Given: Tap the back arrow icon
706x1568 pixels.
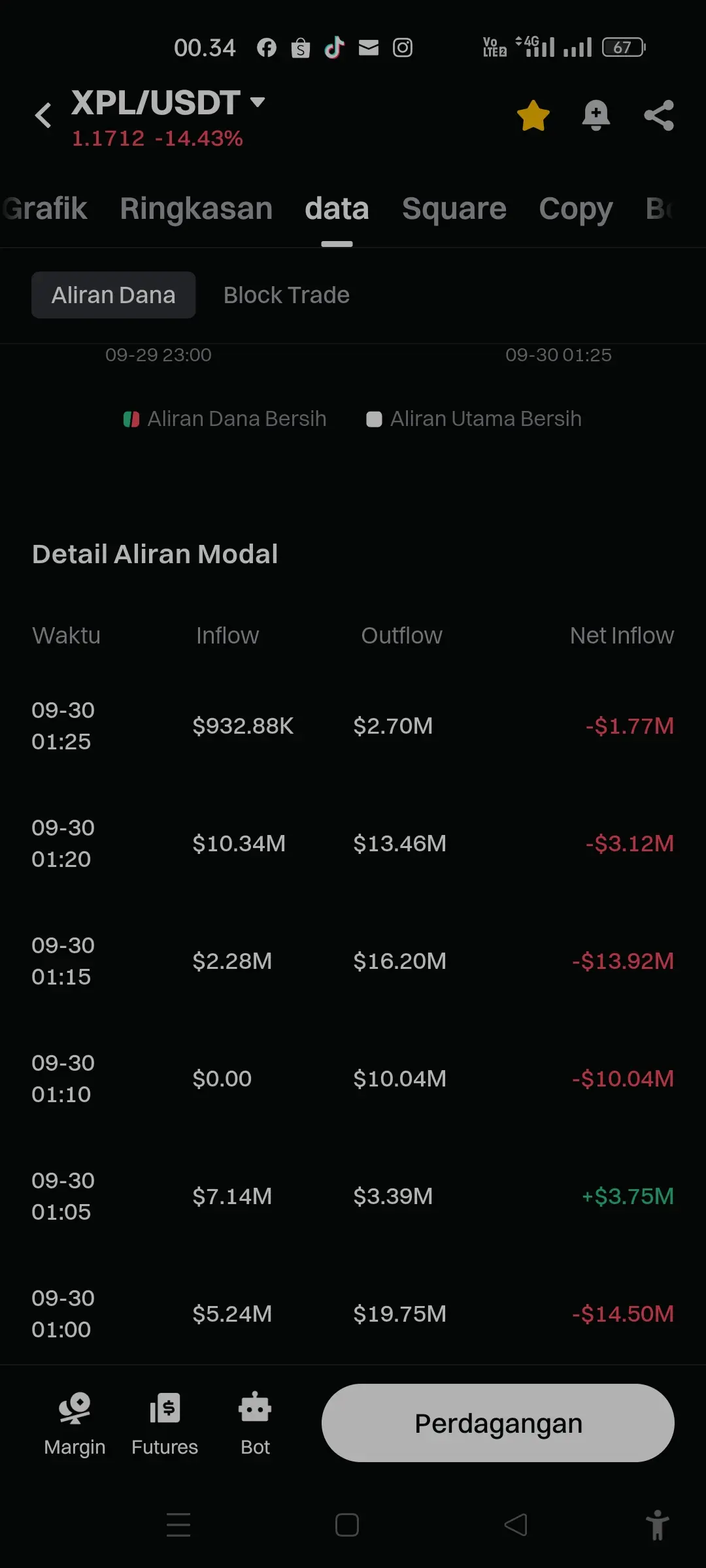Looking at the screenshot, I should (43, 116).
